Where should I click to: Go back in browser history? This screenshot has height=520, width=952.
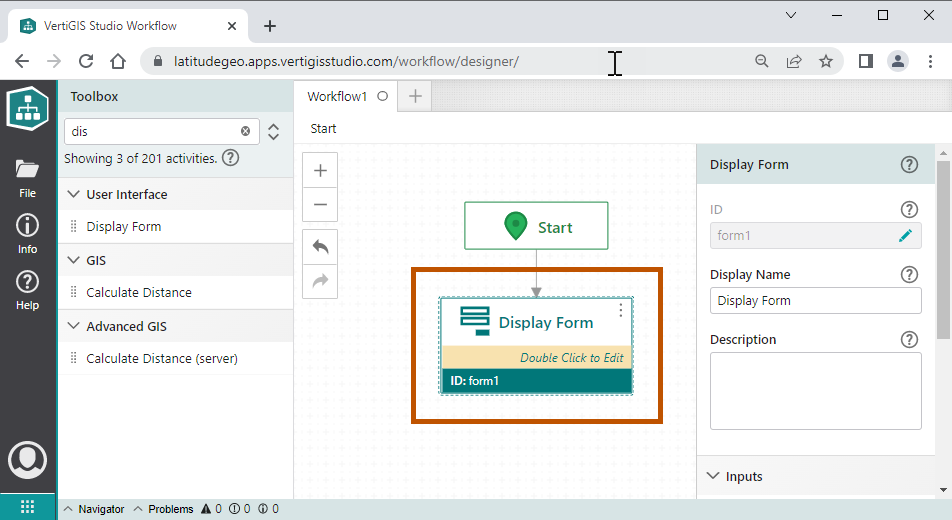(22, 61)
